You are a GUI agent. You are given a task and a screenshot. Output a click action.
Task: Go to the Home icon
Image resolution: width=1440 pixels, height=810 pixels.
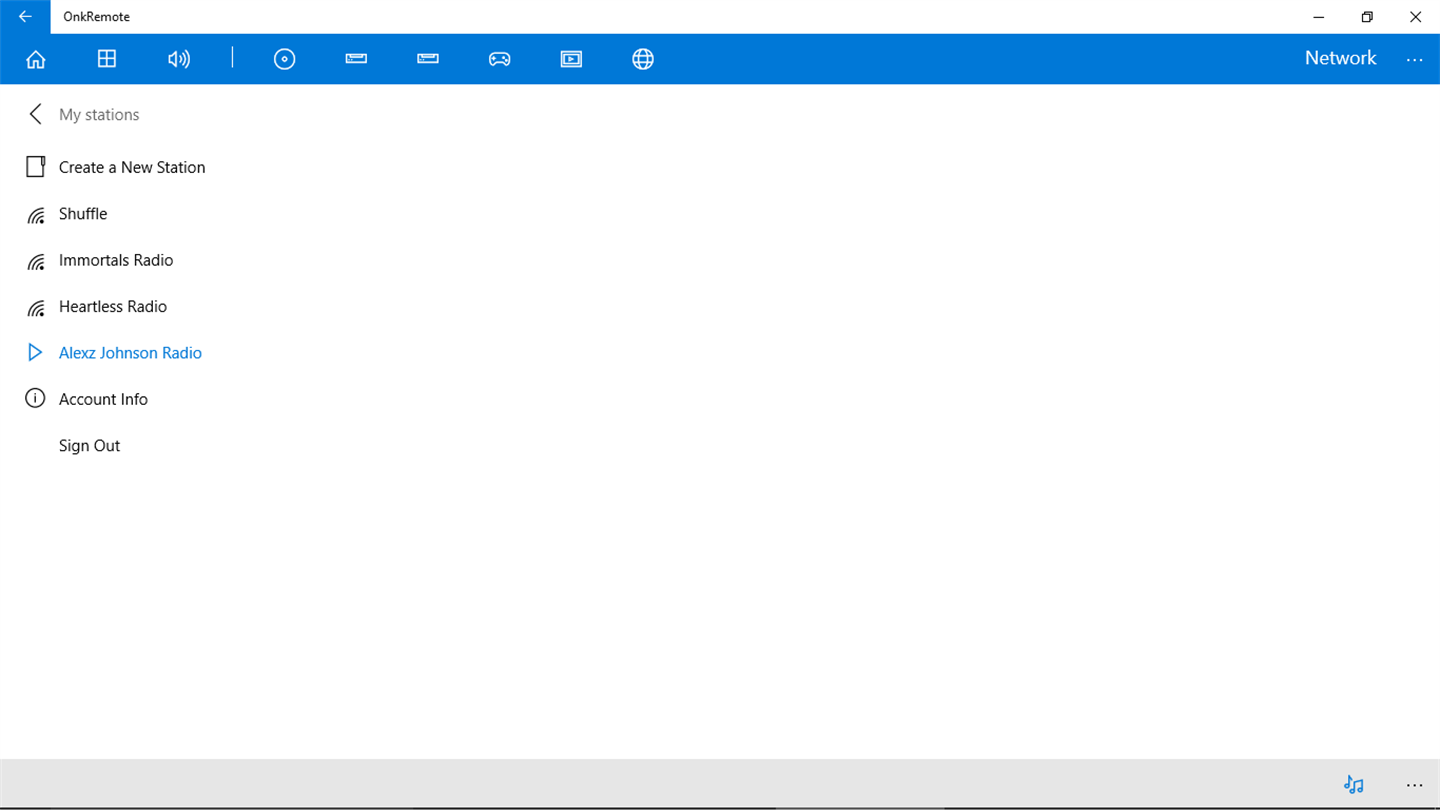pos(36,59)
